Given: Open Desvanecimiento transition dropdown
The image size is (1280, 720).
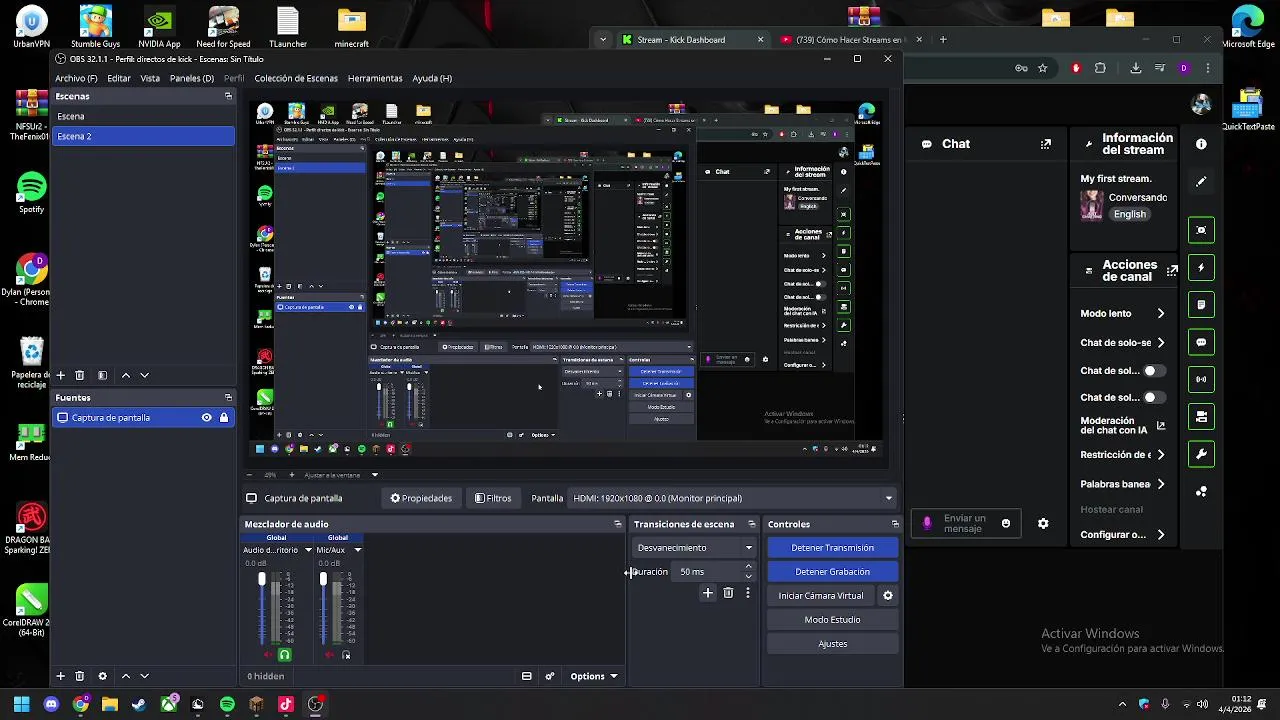Looking at the screenshot, I should (x=694, y=548).
